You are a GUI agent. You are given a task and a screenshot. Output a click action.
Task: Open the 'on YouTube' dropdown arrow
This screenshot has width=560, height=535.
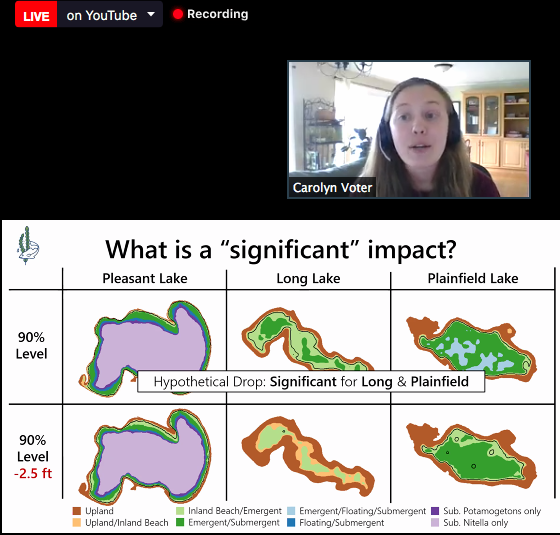click(151, 14)
